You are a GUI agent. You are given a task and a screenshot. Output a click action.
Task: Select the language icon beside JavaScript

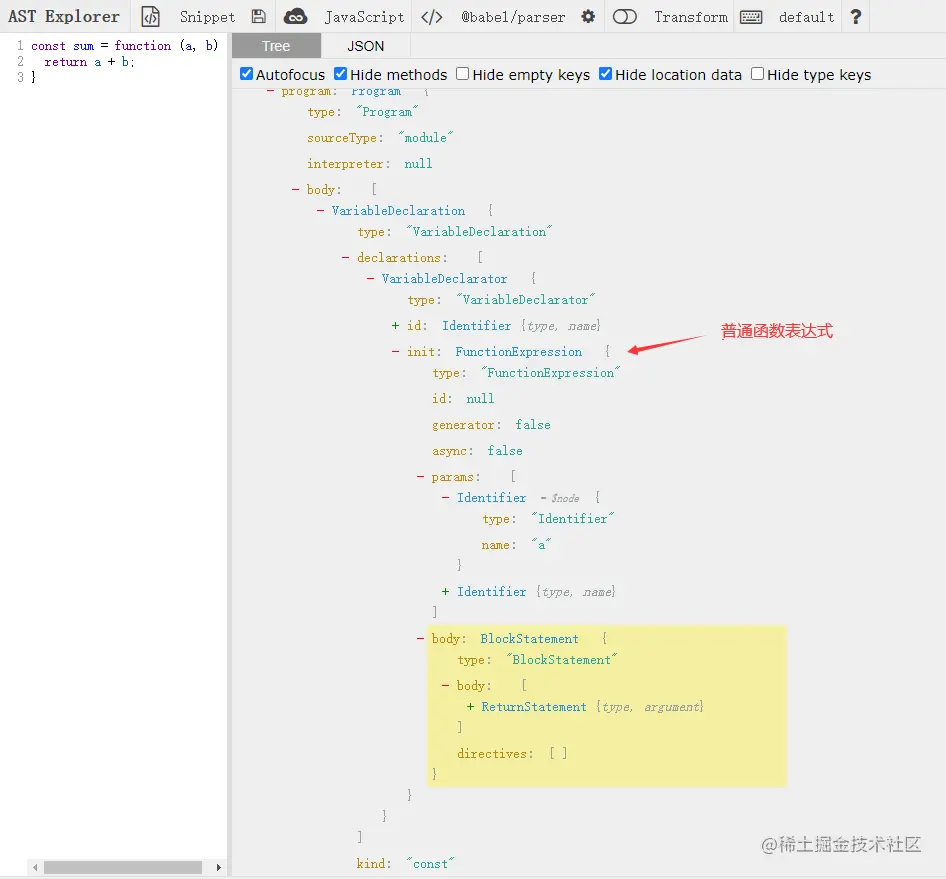pos(432,16)
